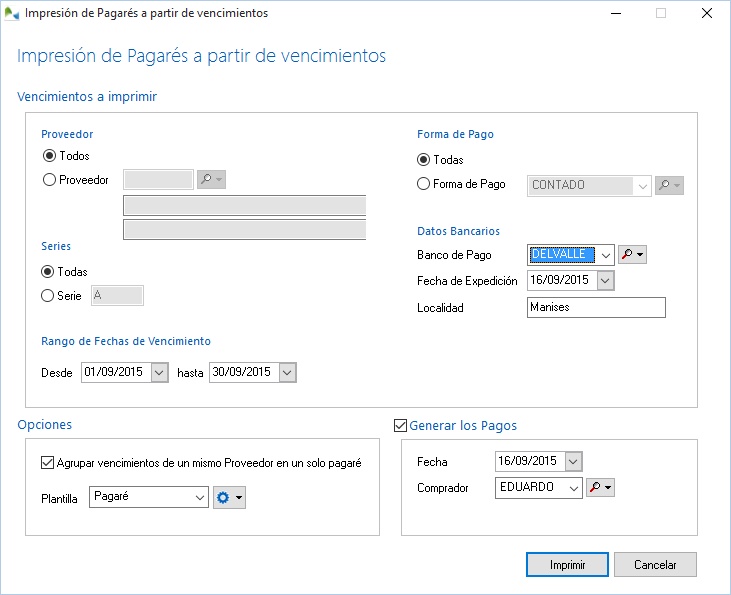Open the hasta date dropdown
This screenshot has width=731, height=595.
pyautogui.click(x=287, y=372)
